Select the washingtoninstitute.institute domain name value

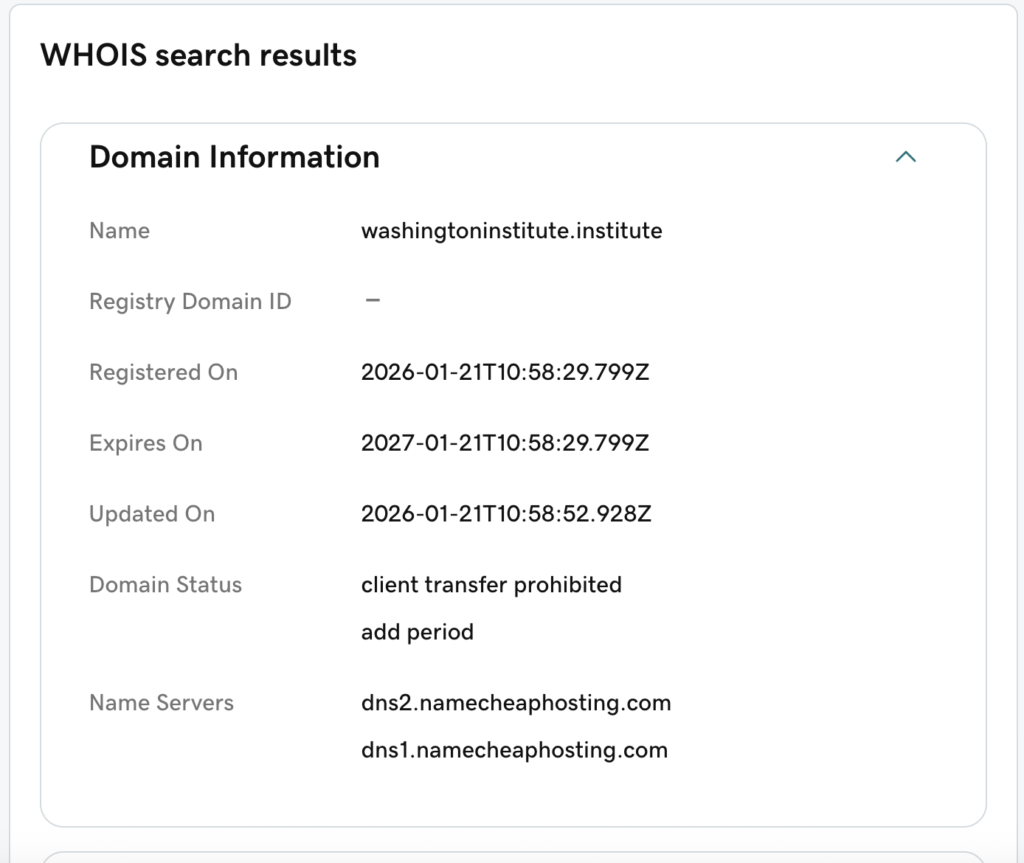click(x=511, y=231)
